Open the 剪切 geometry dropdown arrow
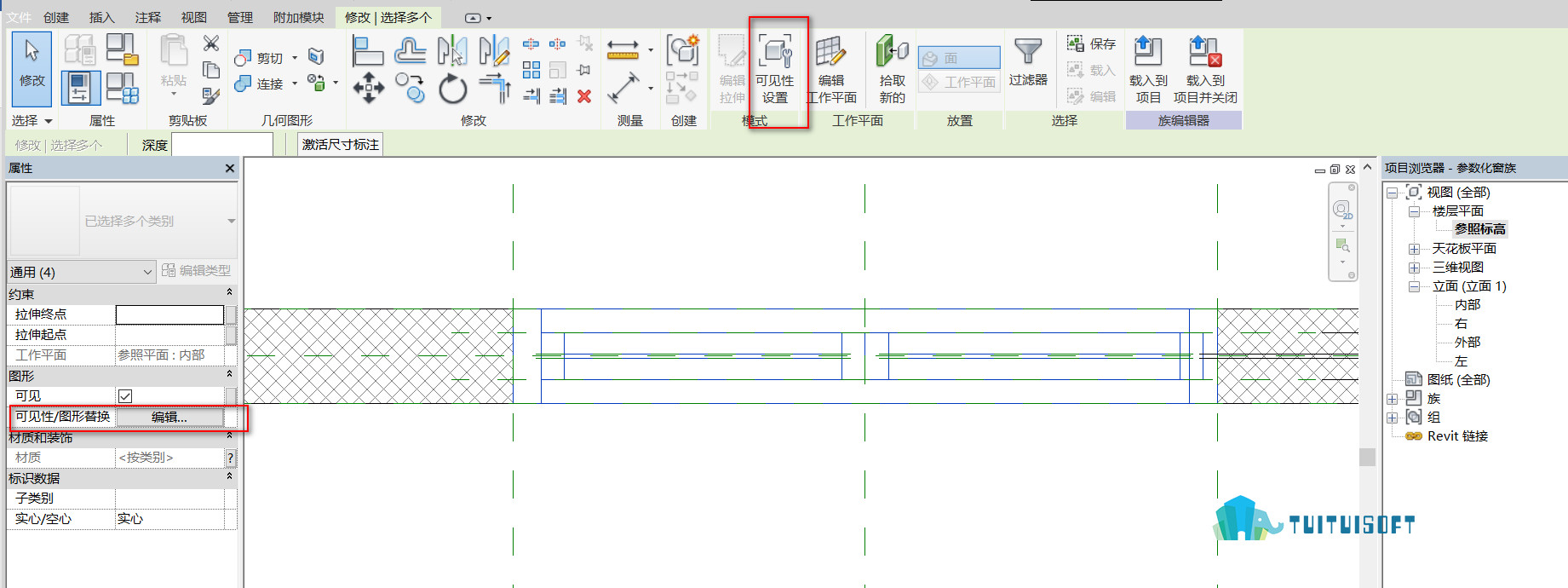Viewport: 1568px width, 588px height. [x=295, y=58]
